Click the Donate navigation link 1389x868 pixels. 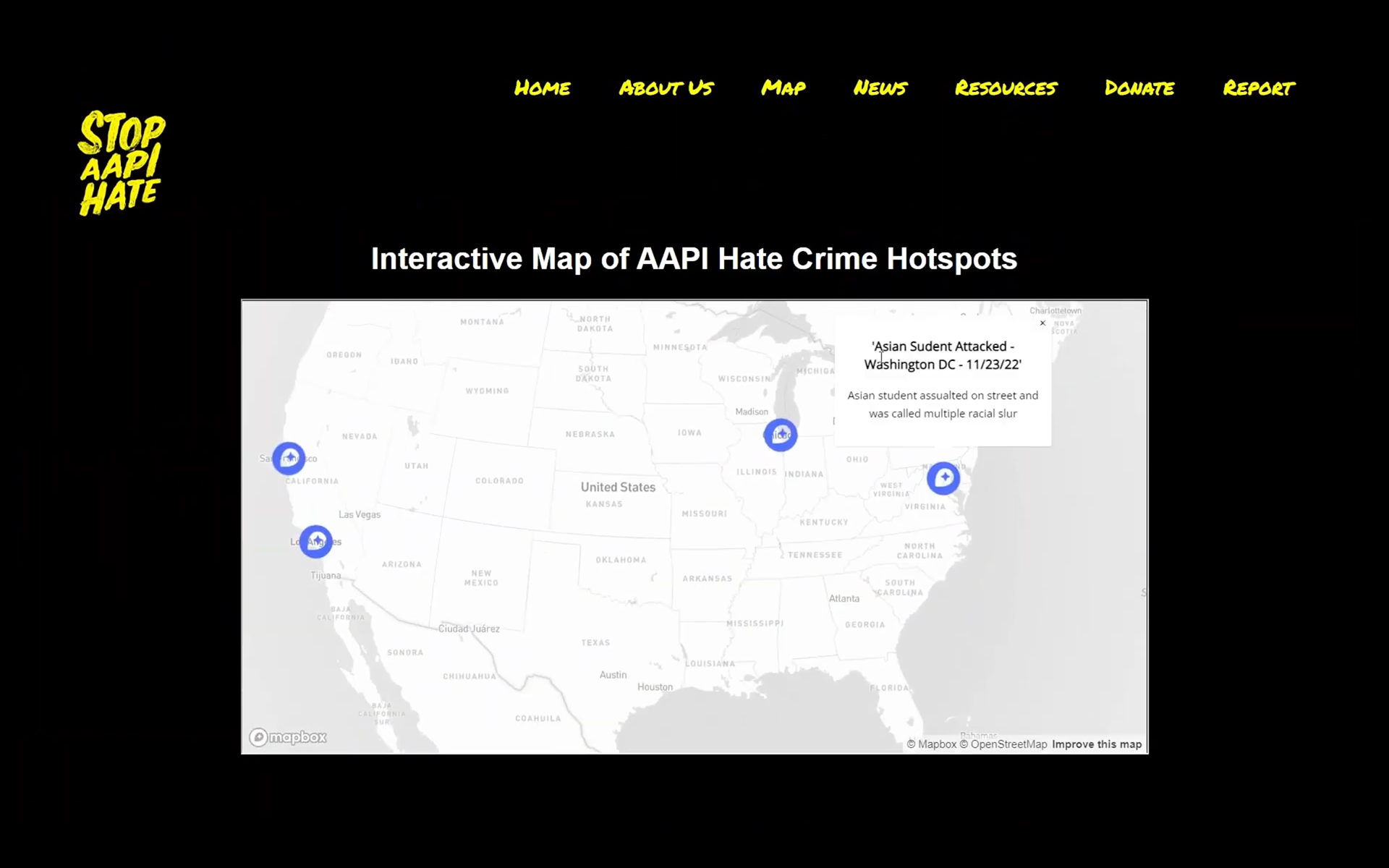point(1139,88)
